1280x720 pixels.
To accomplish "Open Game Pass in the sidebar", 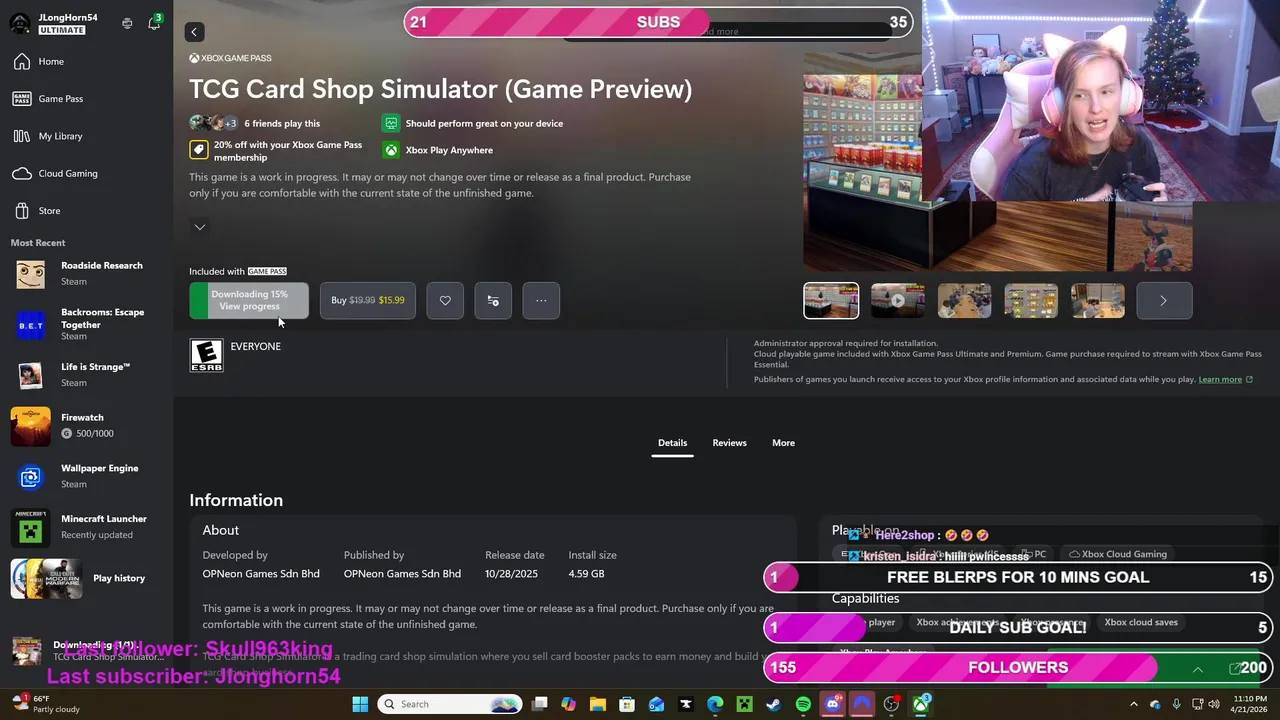I will point(86,99).
